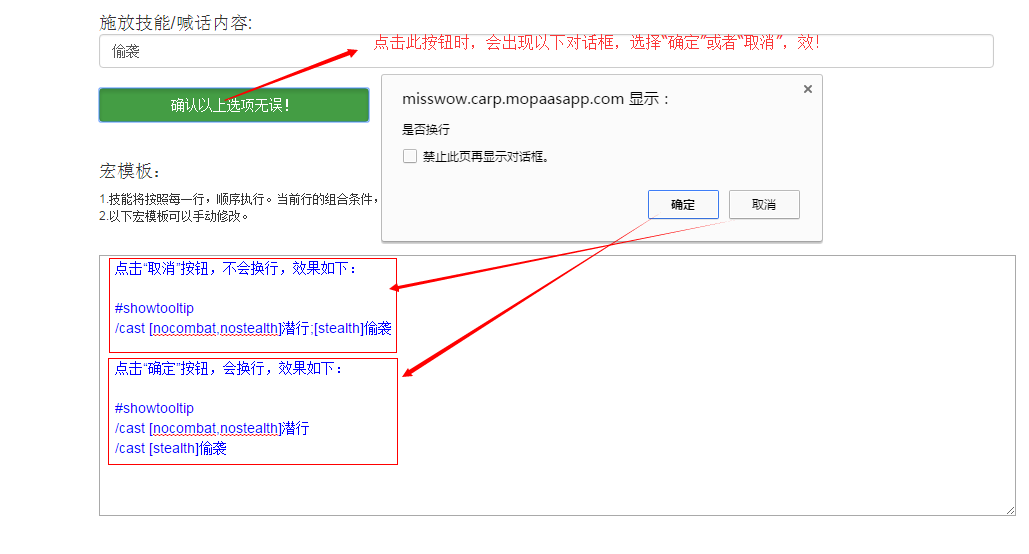
Task: Click the single-line /cast [nocombat,nostealth]潜行;[stealth]偷袭 text
Action: click(253, 328)
